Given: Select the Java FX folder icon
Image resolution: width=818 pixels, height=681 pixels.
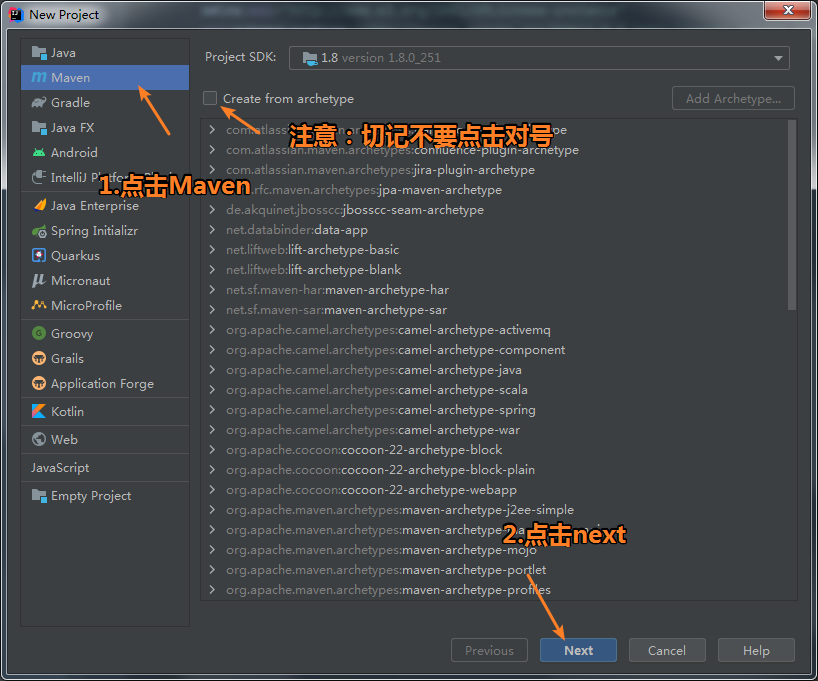Looking at the screenshot, I should (39, 127).
